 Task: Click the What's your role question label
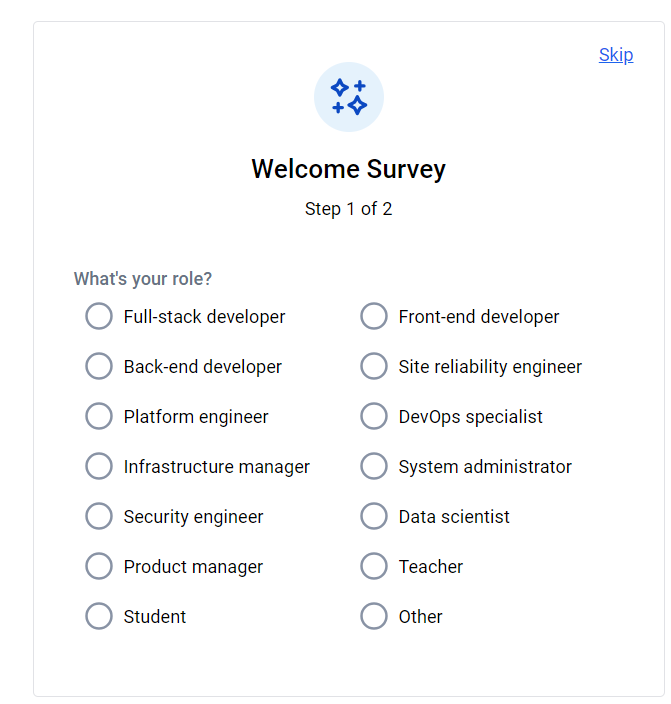point(143,279)
